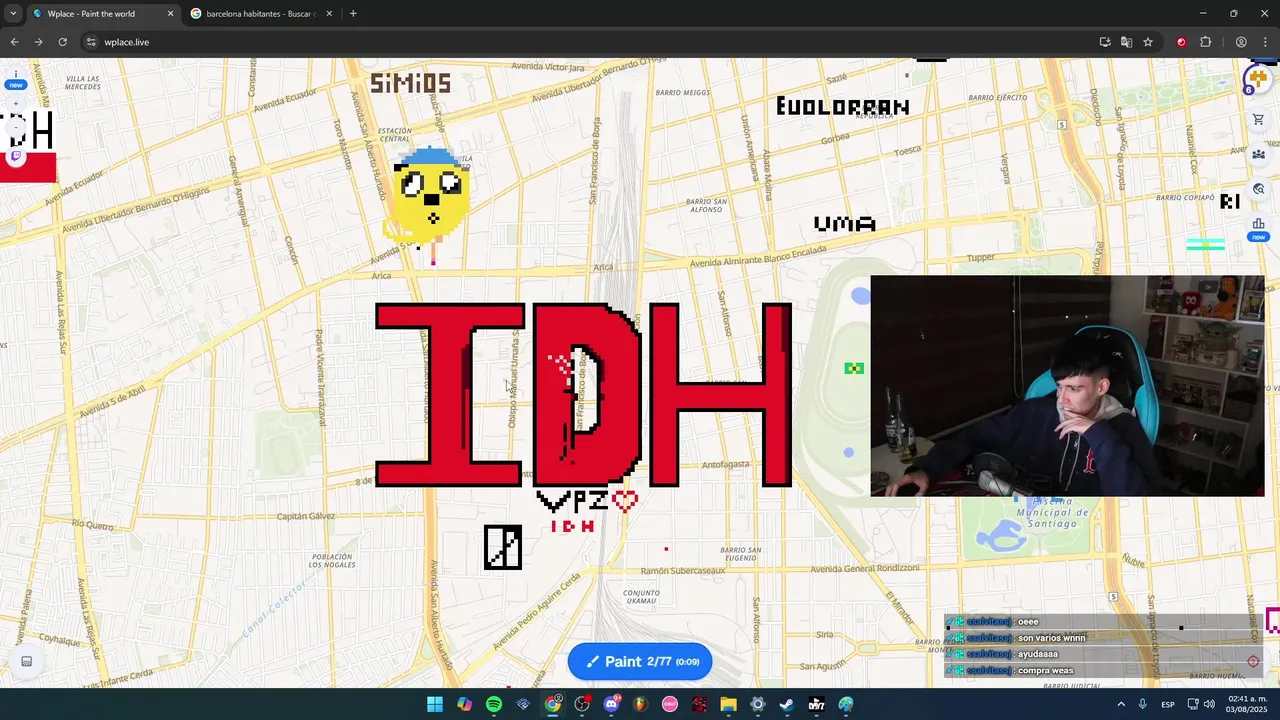Go forward in the browser
This screenshot has width=1280, height=720.
pyautogui.click(x=38, y=42)
